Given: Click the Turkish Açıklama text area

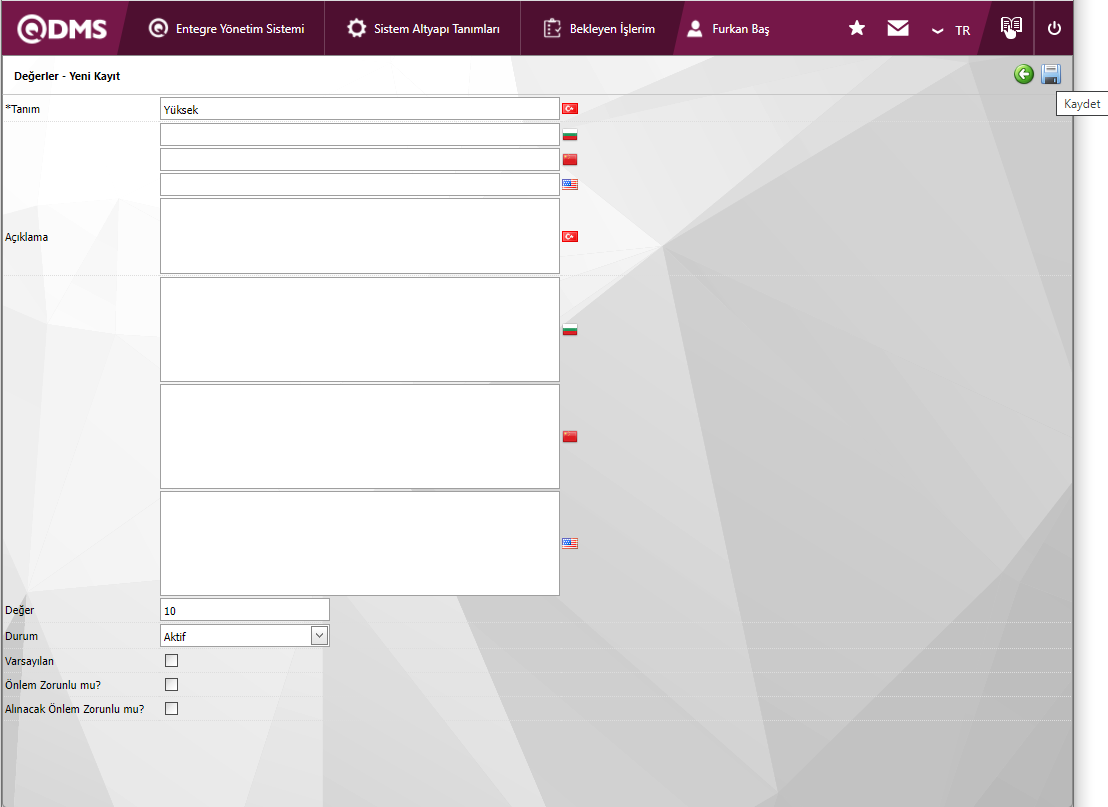Looking at the screenshot, I should coord(360,236).
